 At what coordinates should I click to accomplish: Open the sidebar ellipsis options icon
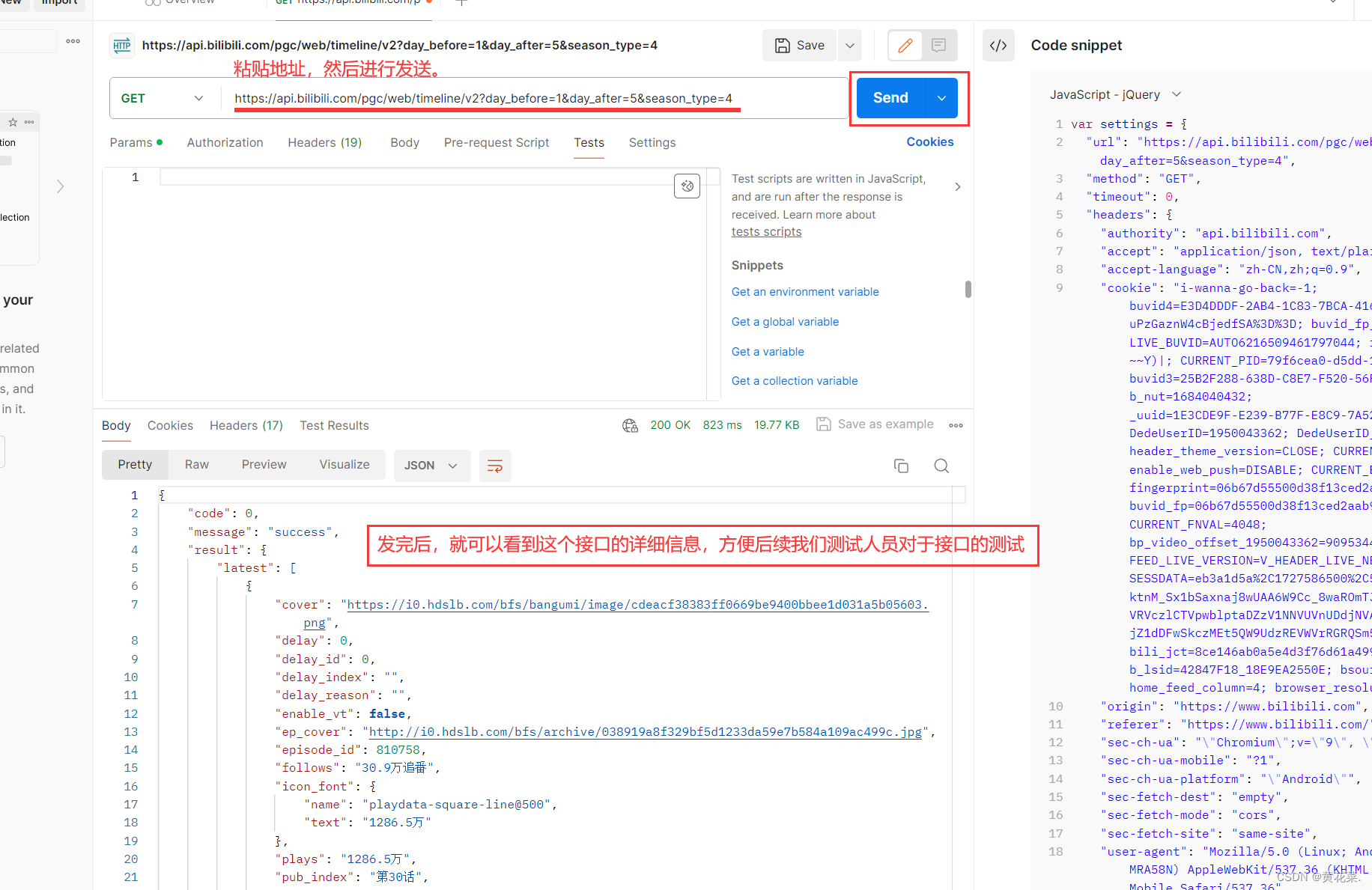pos(73,41)
